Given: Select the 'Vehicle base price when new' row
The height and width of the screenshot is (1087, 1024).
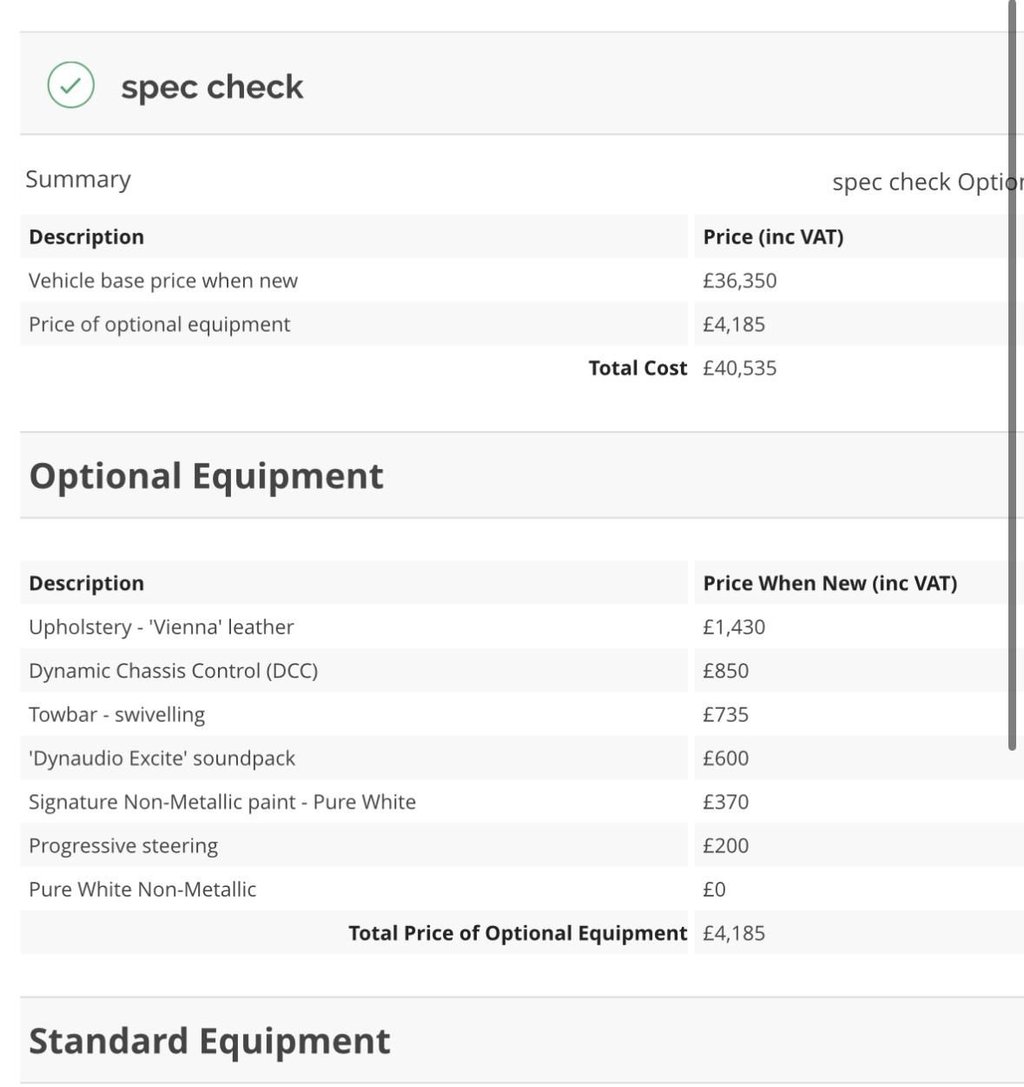Looking at the screenshot, I should (163, 281).
